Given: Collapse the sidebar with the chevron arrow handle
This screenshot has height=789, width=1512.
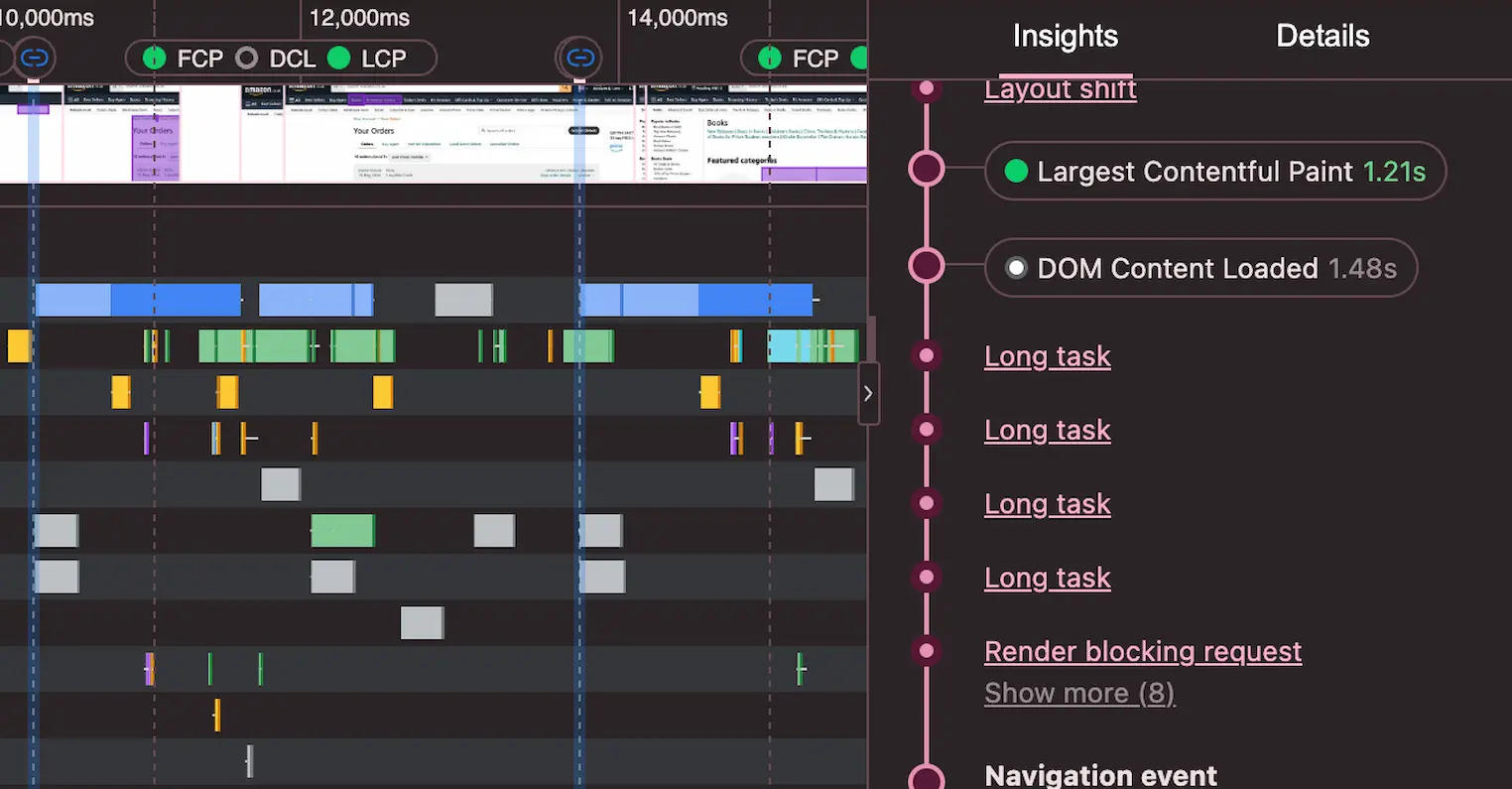Looking at the screenshot, I should (868, 394).
